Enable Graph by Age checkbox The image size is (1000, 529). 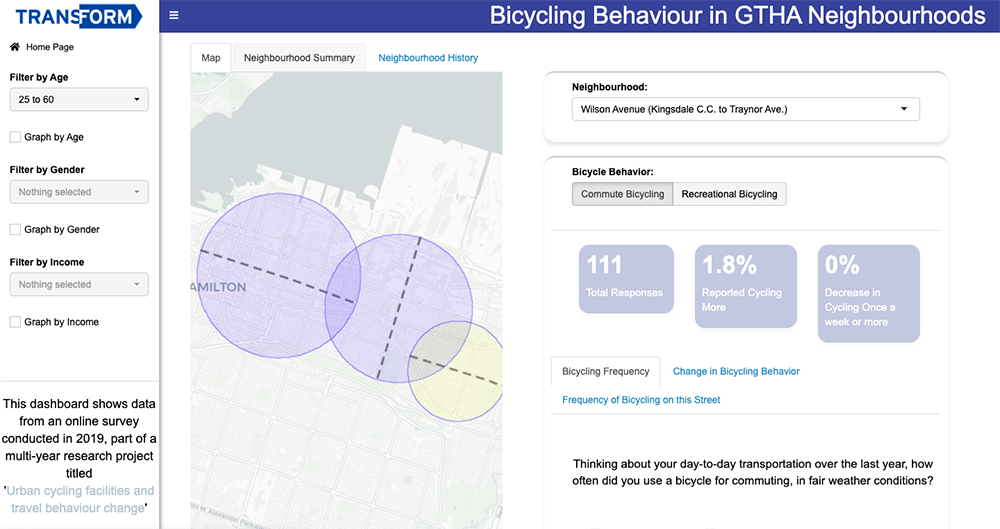(x=15, y=137)
